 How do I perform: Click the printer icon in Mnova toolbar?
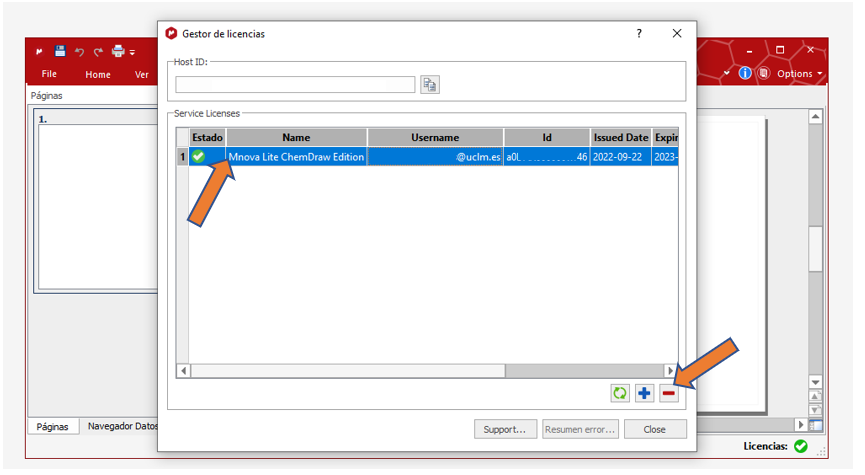click(118, 51)
